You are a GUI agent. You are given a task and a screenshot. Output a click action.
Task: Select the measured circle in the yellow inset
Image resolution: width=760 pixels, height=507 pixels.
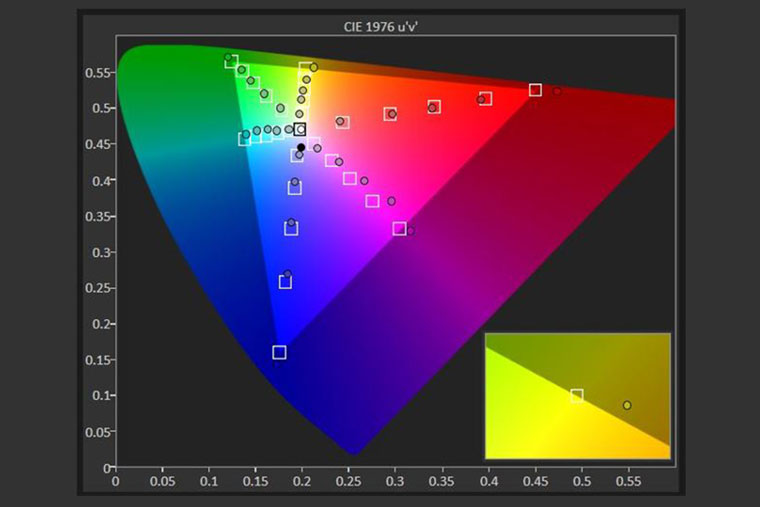coord(627,405)
